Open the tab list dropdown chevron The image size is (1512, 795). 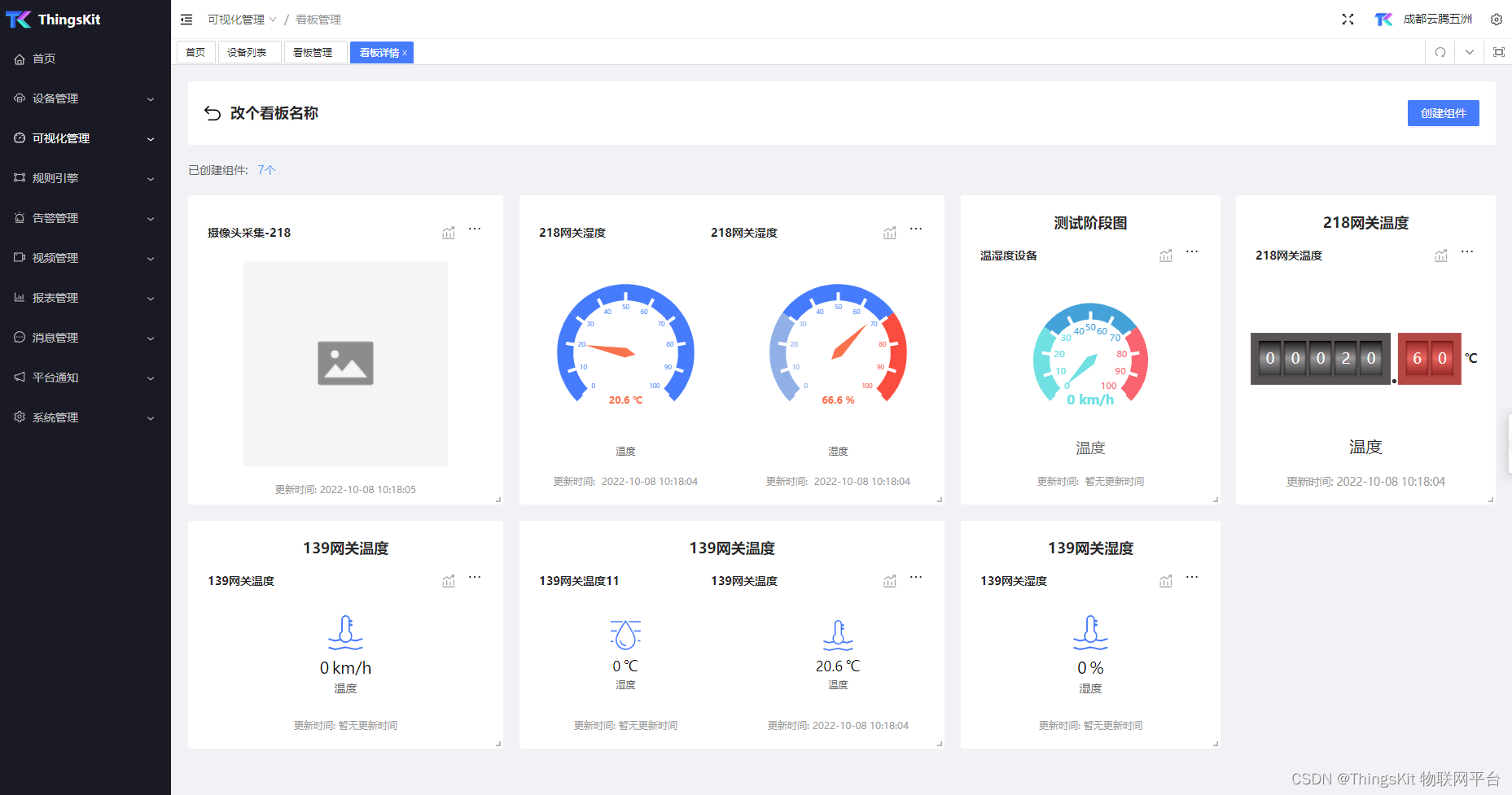[1470, 52]
